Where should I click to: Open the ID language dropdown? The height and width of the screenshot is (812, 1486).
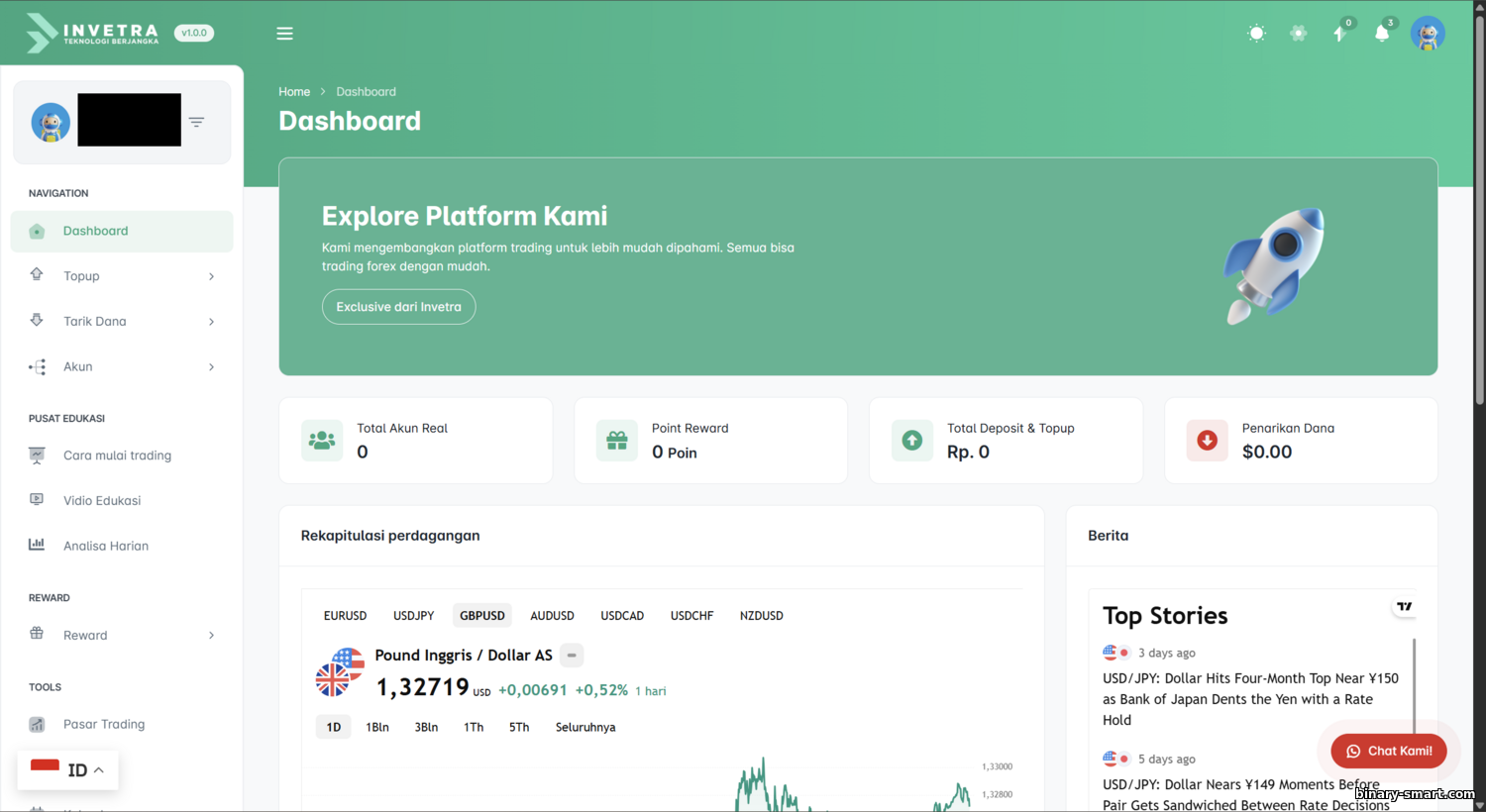pyautogui.click(x=68, y=769)
